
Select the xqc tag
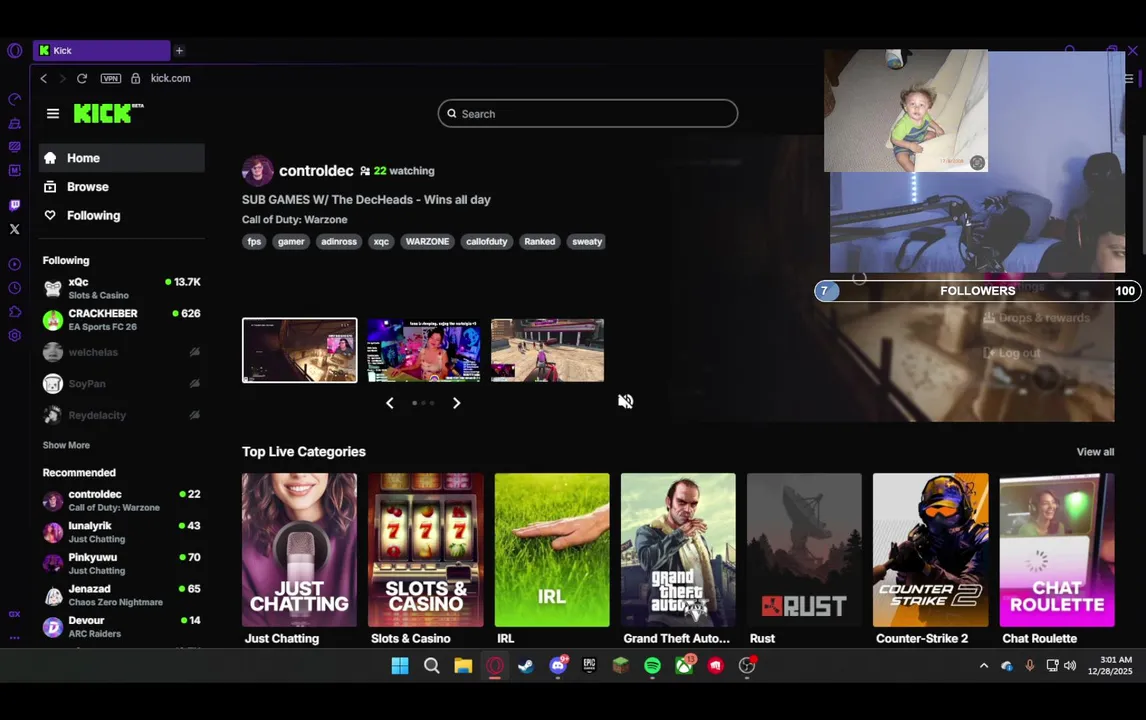click(382, 241)
